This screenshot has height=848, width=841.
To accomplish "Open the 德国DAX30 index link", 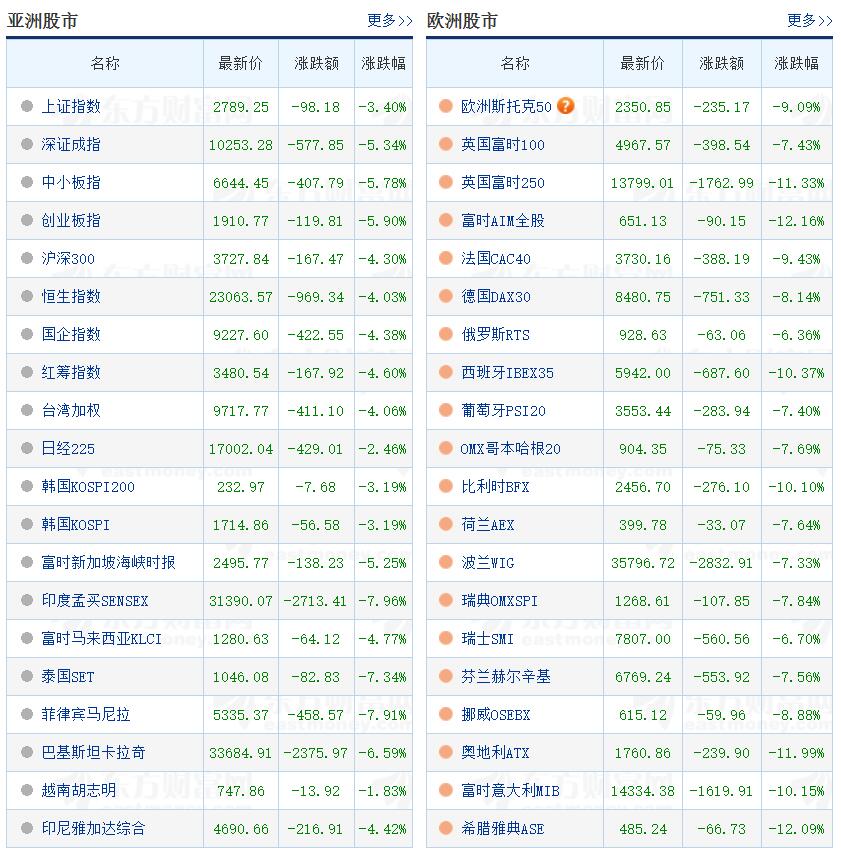I will click(x=495, y=296).
